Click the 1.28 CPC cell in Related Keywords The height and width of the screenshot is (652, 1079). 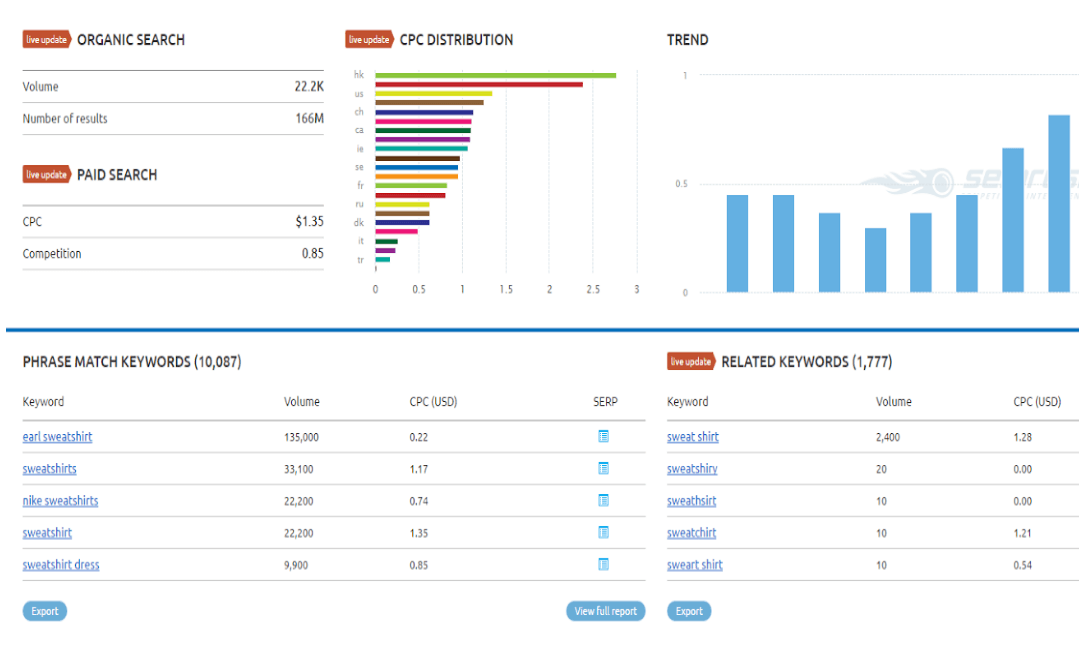(1023, 437)
